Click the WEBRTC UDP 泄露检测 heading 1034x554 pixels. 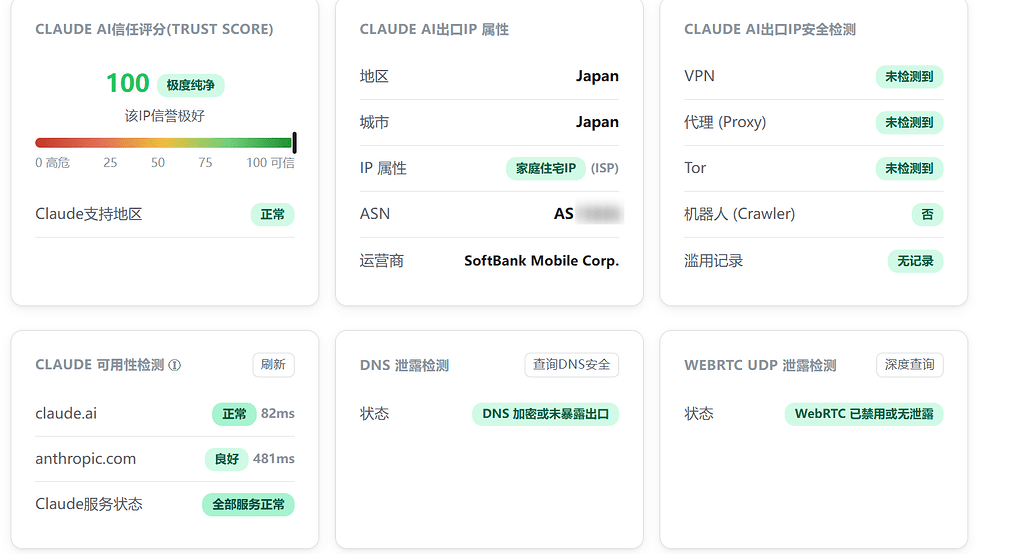pos(760,365)
